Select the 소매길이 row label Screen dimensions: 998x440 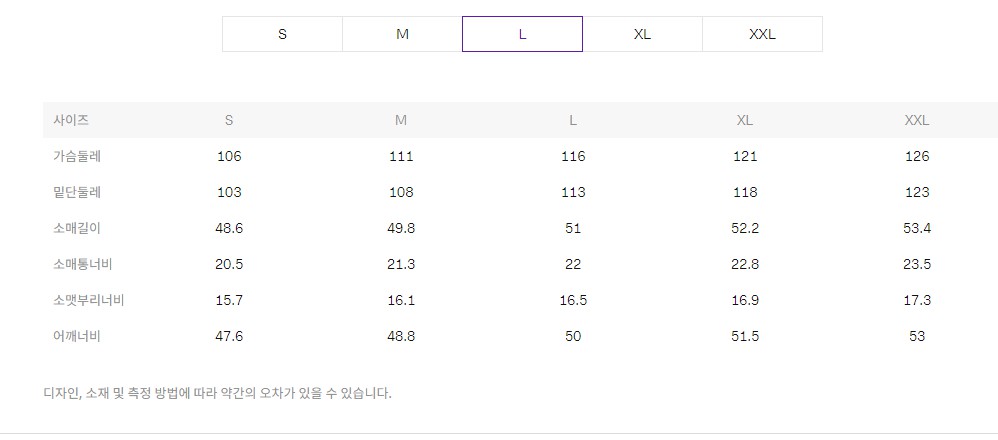point(77,228)
